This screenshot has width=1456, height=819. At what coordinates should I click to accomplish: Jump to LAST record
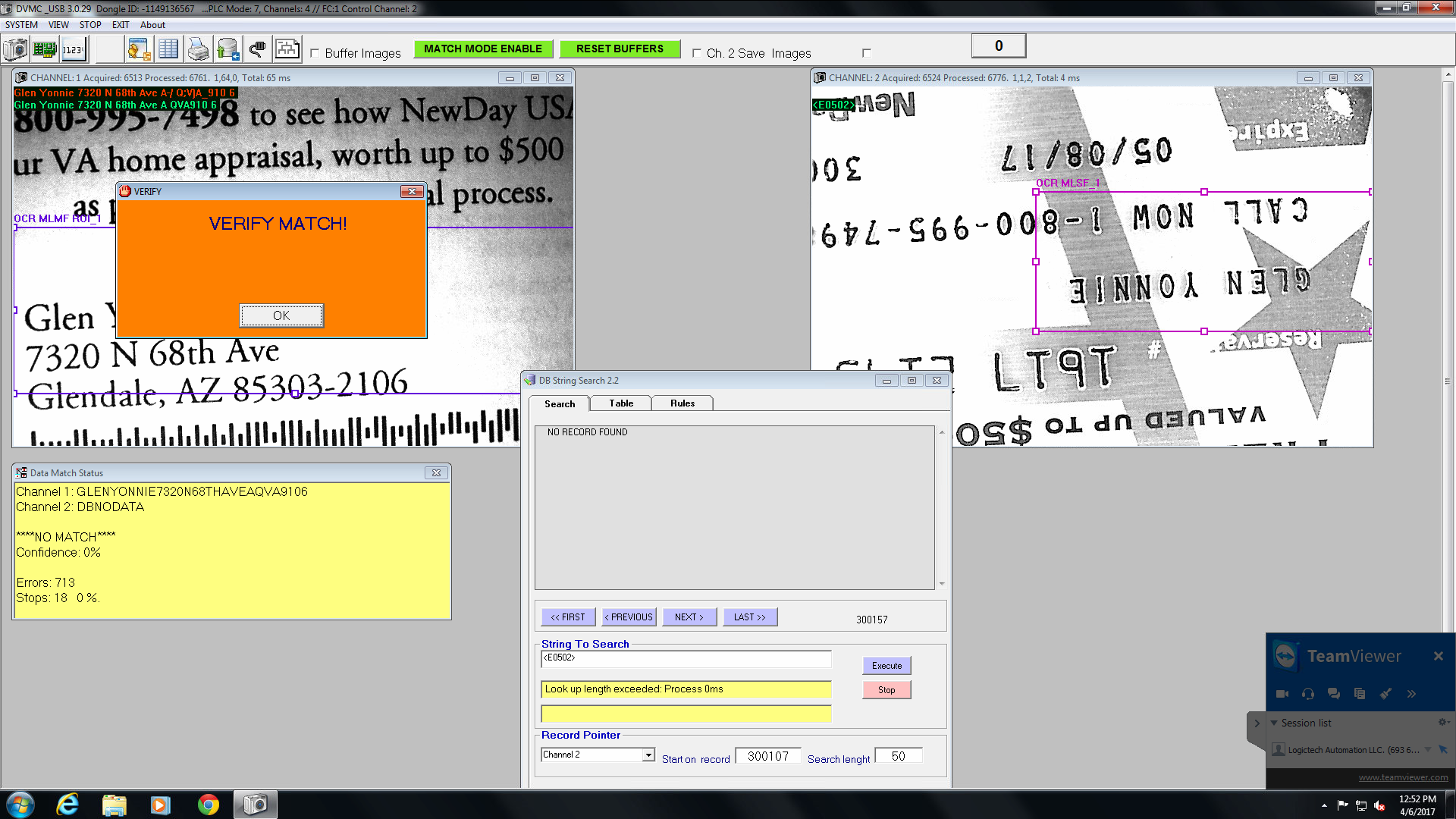coord(750,617)
